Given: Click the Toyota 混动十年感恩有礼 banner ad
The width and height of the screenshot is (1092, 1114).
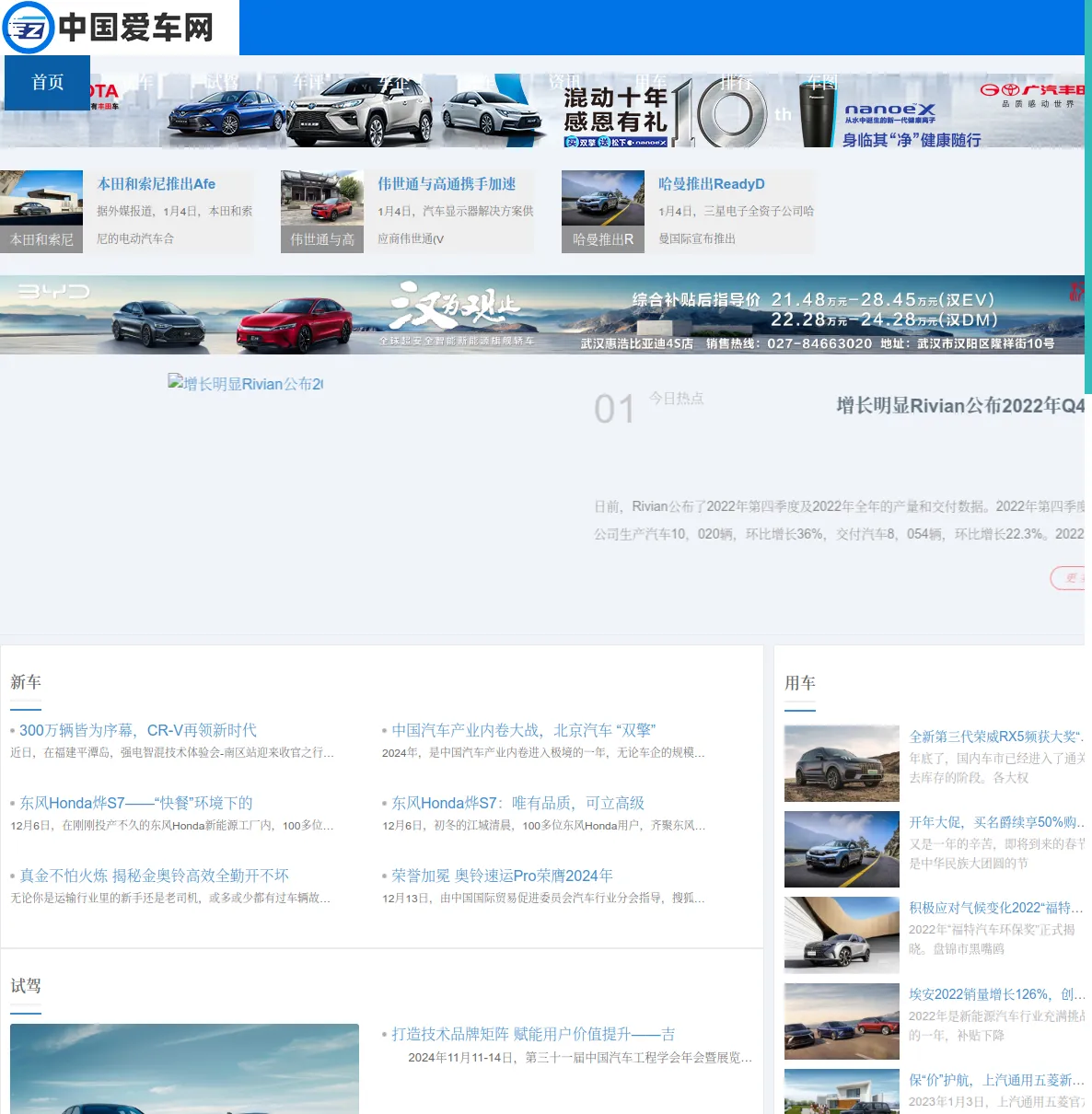Looking at the screenshot, I should (x=542, y=110).
